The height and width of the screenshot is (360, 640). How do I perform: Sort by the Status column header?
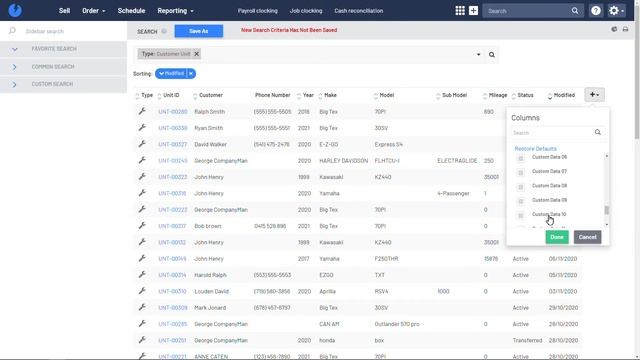(x=525, y=95)
